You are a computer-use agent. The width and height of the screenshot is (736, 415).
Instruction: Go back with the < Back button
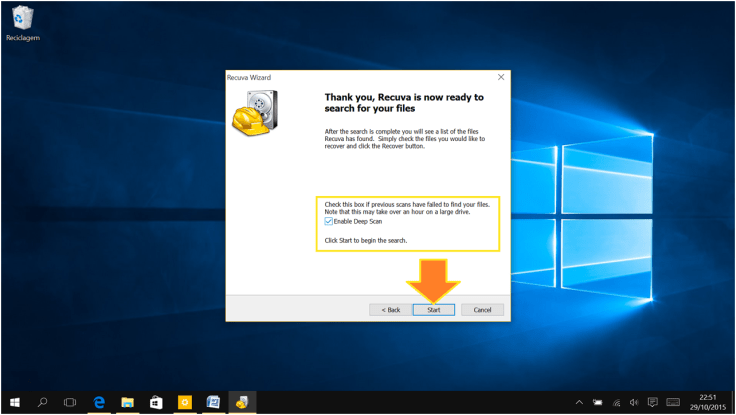pos(390,310)
